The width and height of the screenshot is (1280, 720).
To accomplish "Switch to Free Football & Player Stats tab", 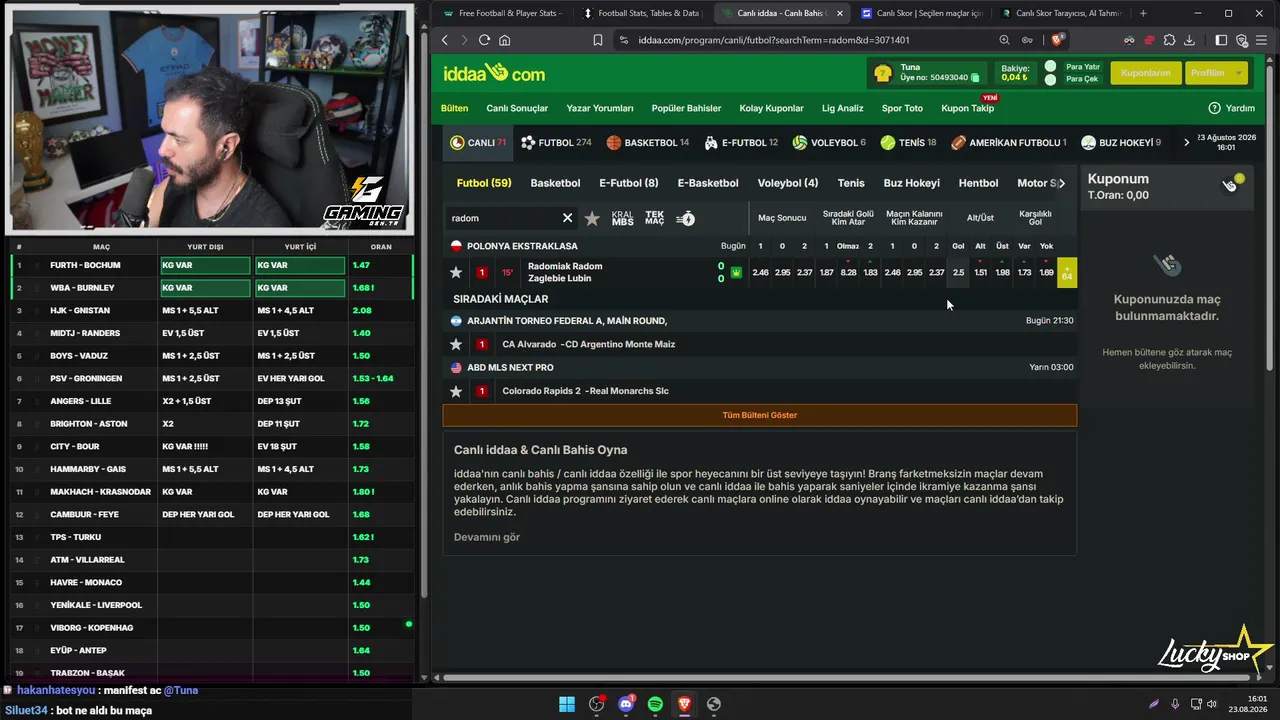I will click(x=502, y=13).
